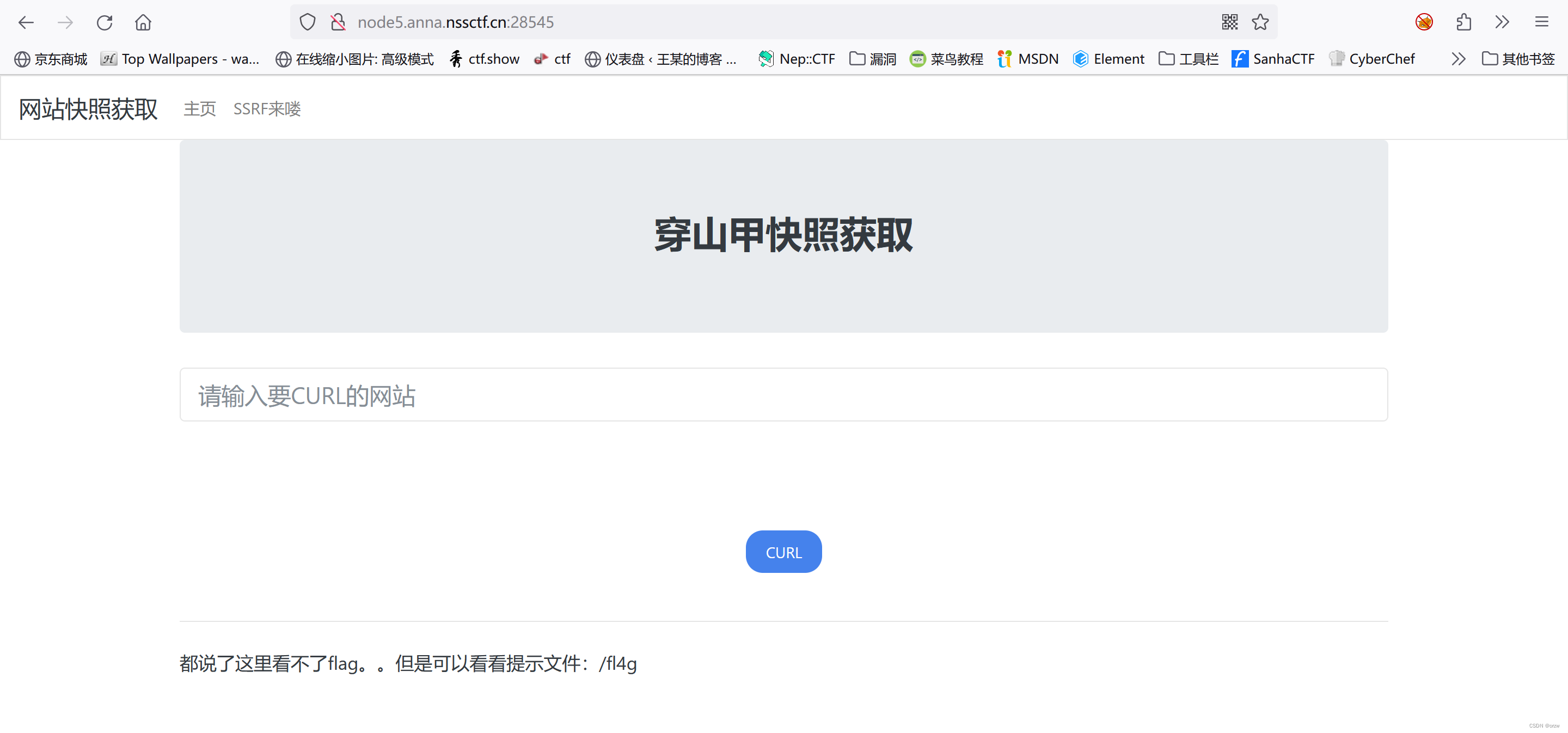The width and height of the screenshot is (1568, 733).
Task: Select the 主页 navigation item
Action: point(200,109)
